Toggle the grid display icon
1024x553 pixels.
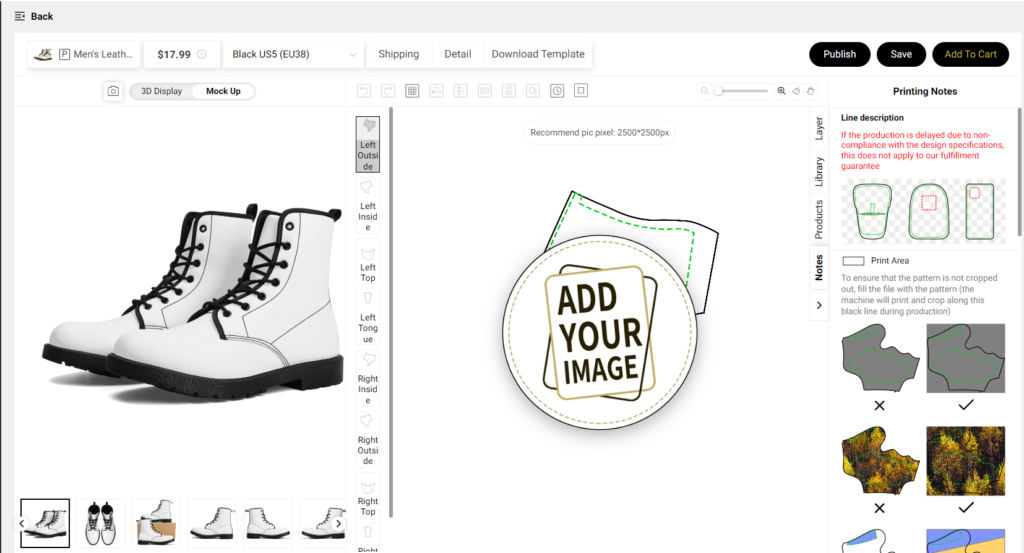(x=412, y=91)
